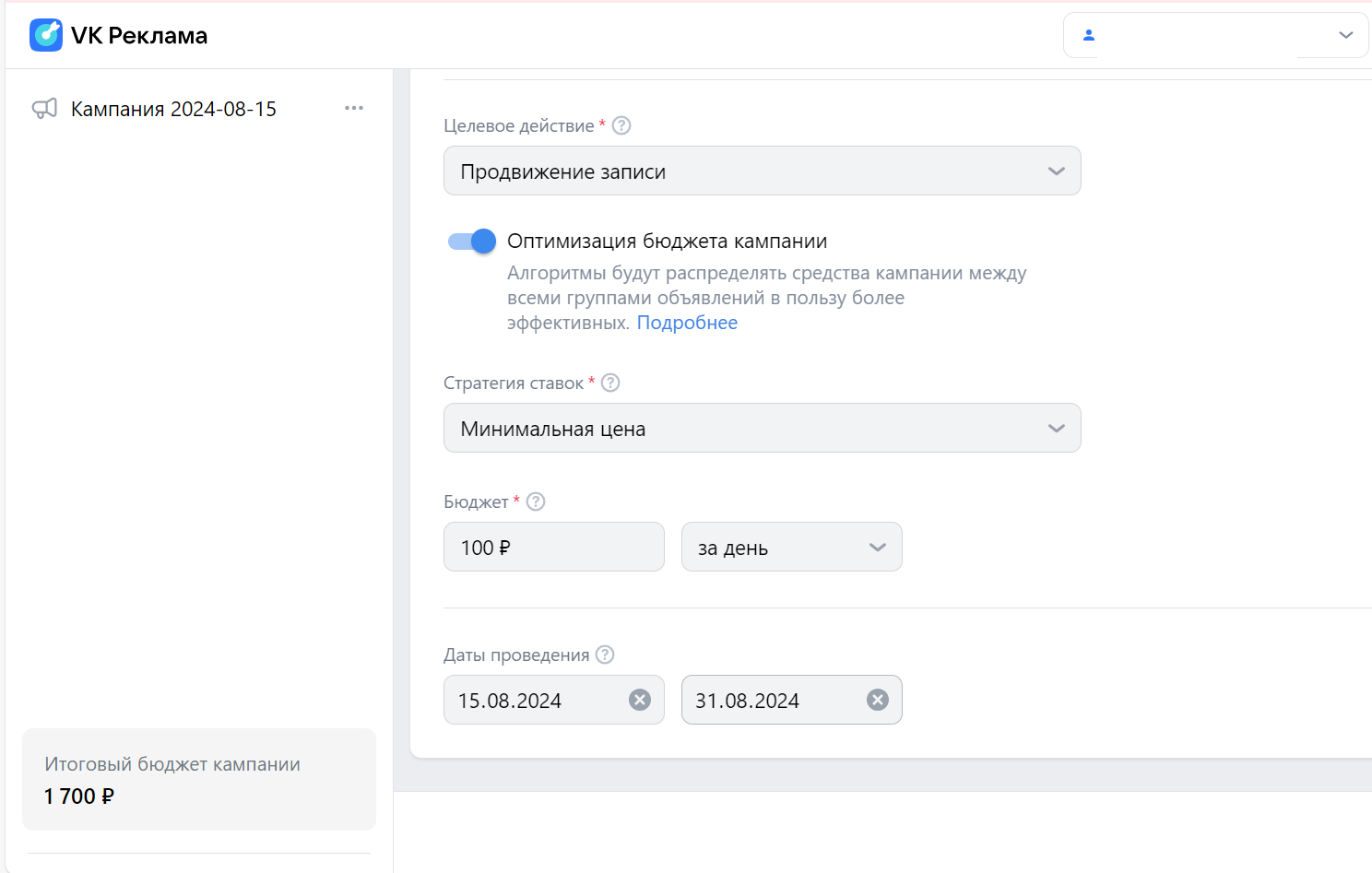Image resolution: width=1372 pixels, height=873 pixels.
Task: Click the VK Реклама logo icon
Action: tap(46, 35)
